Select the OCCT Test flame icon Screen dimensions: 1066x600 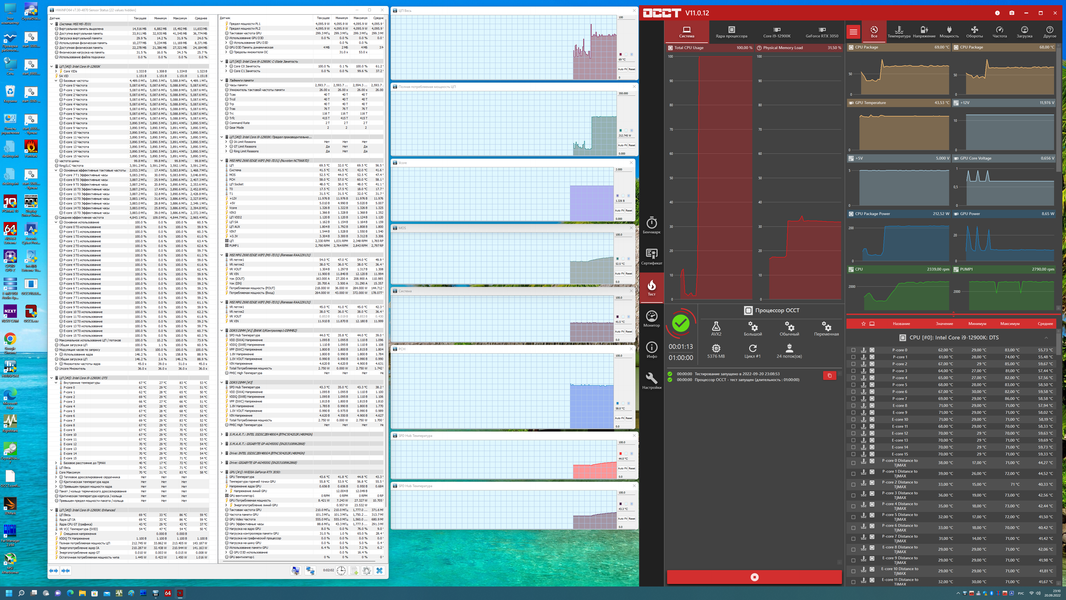(651, 286)
